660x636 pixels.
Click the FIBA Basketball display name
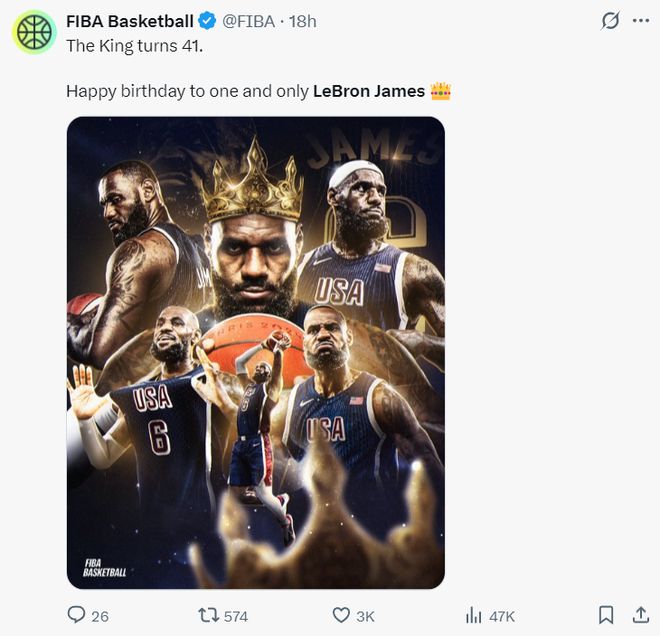pyautogui.click(x=129, y=20)
